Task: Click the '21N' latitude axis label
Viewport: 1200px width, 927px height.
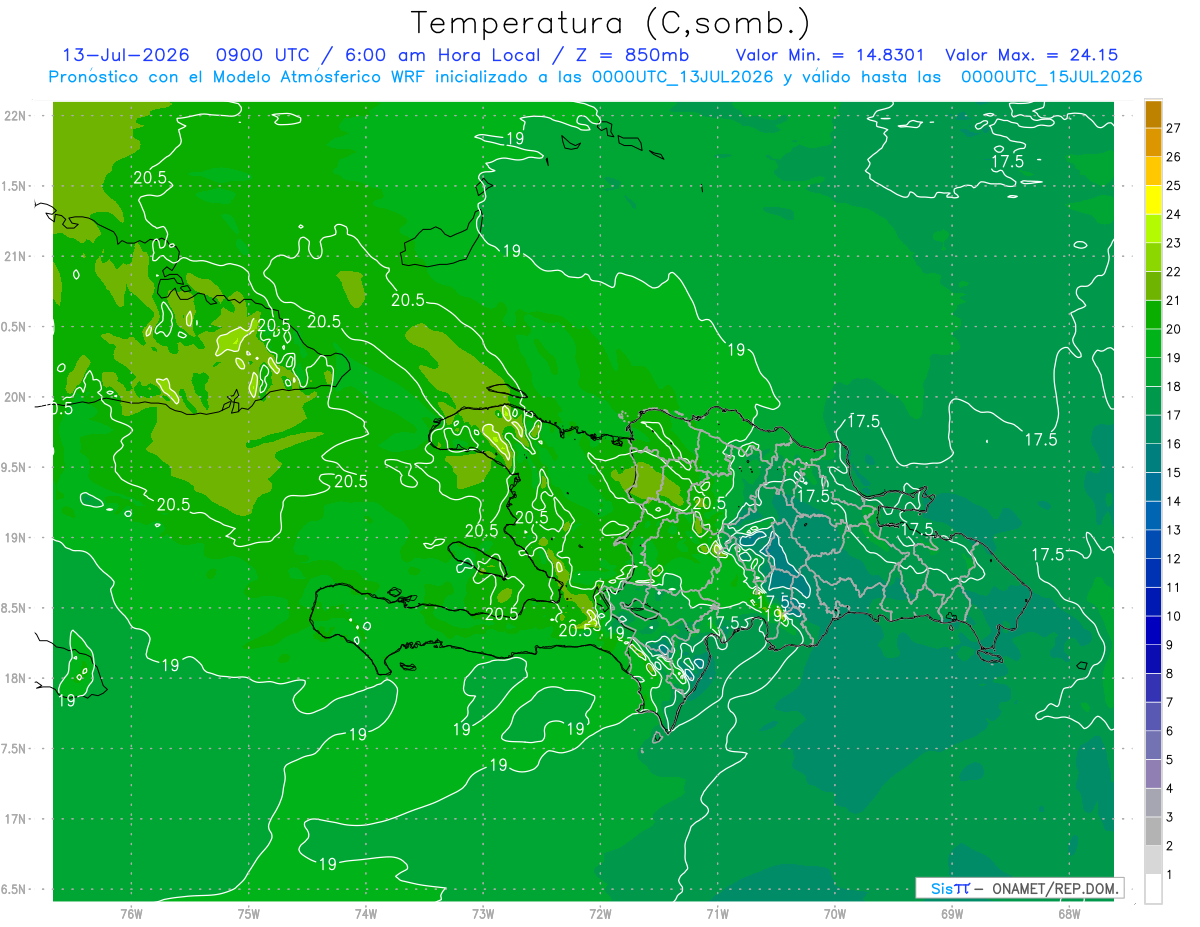Action: [14, 256]
